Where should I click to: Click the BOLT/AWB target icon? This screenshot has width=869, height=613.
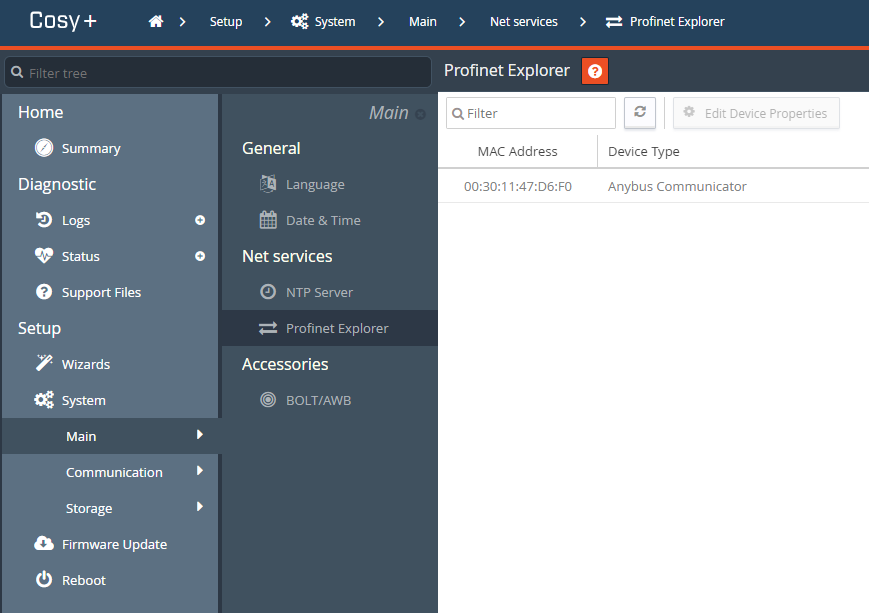(x=268, y=400)
